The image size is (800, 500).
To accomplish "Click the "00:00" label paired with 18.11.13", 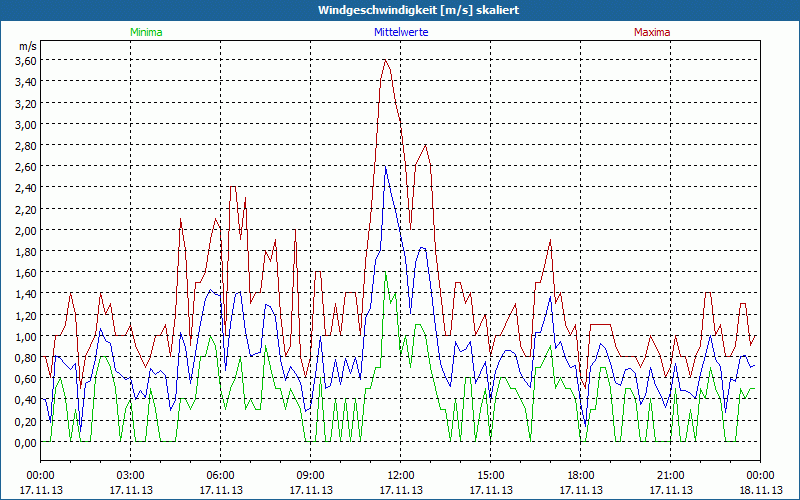I will pyautogui.click(x=760, y=476).
